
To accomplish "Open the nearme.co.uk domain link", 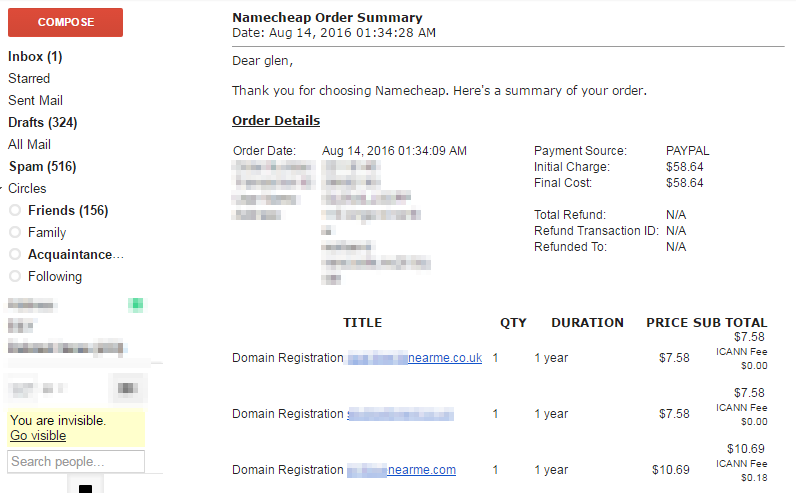I will (x=414, y=358).
